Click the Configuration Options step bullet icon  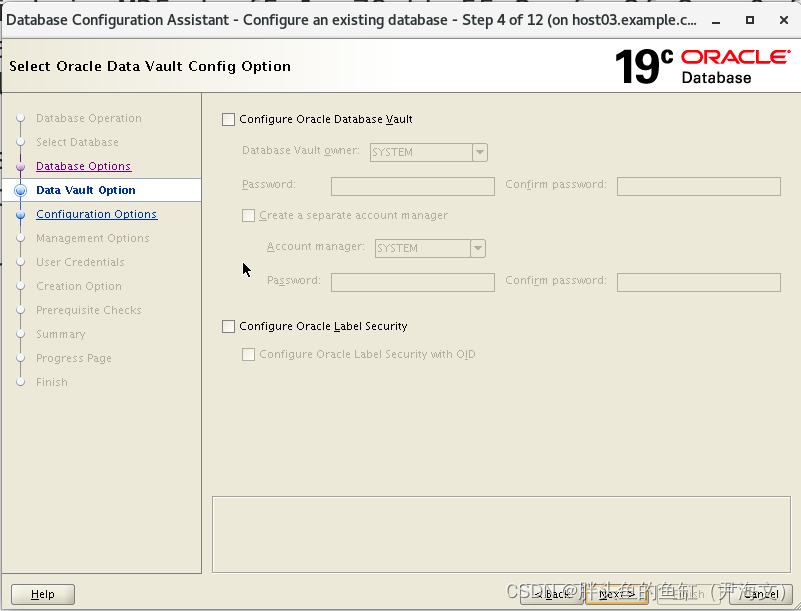click(x=20, y=215)
